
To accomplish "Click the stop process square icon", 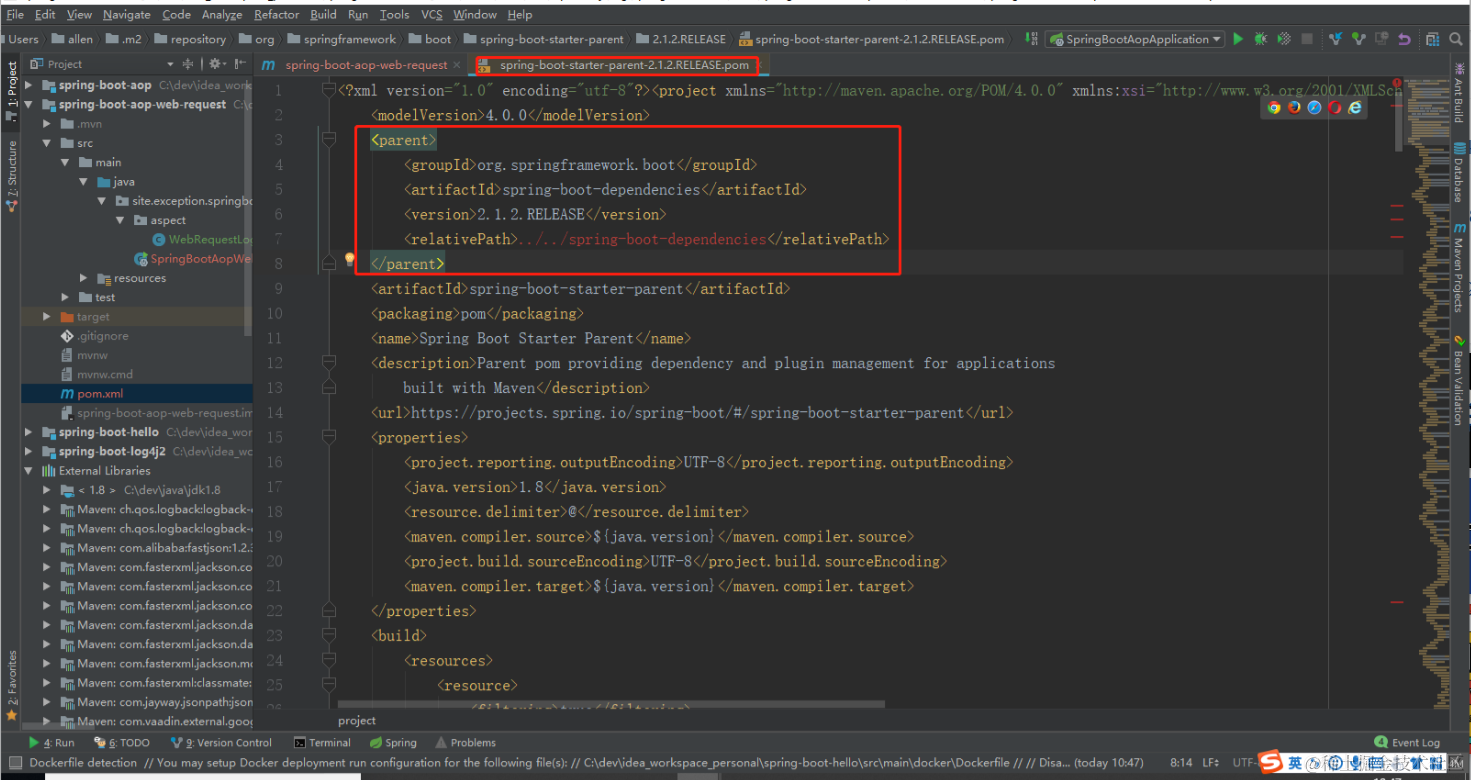I will coord(1307,39).
